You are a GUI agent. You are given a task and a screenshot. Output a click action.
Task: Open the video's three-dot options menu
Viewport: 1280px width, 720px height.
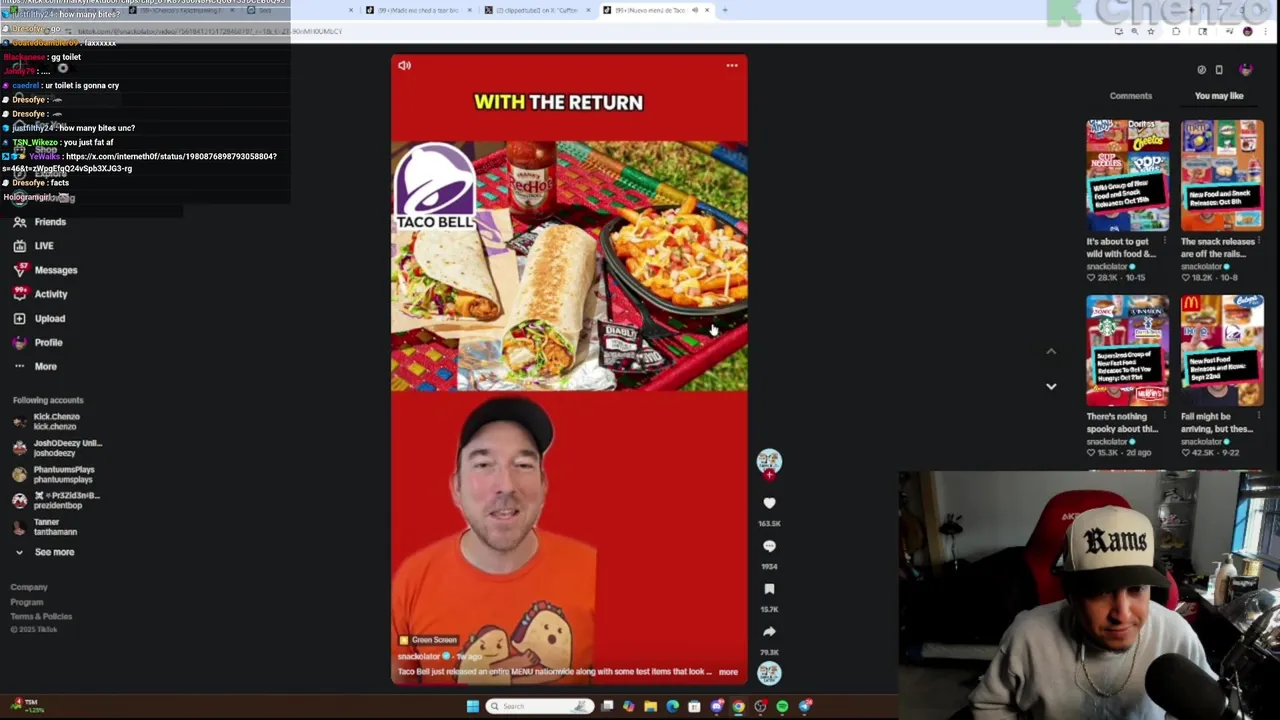click(x=732, y=66)
